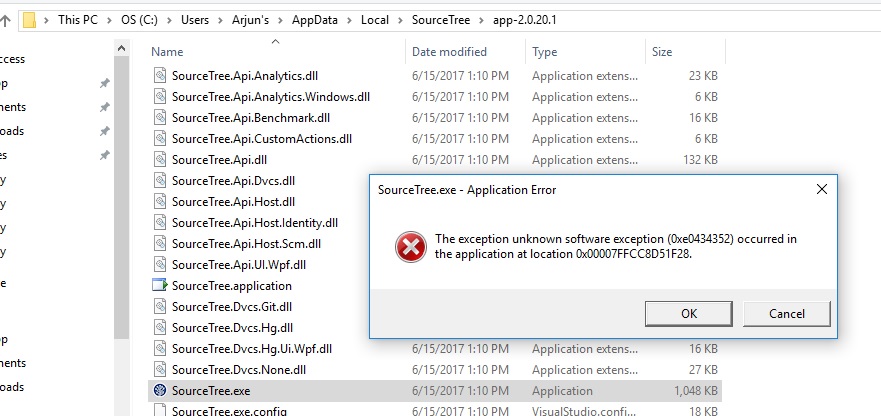Click the up arrow navigation icon

(x=6, y=21)
